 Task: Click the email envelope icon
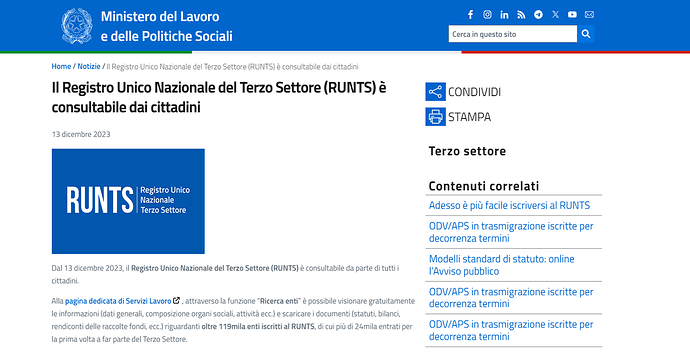coord(589,15)
